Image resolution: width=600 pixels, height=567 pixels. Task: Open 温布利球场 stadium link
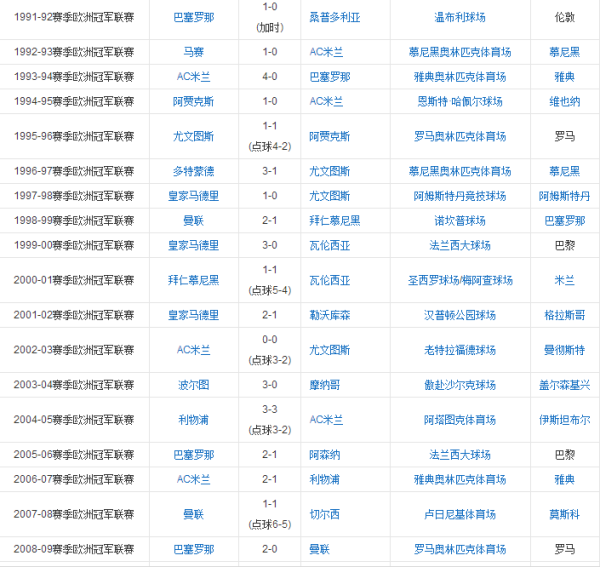[x=460, y=17]
